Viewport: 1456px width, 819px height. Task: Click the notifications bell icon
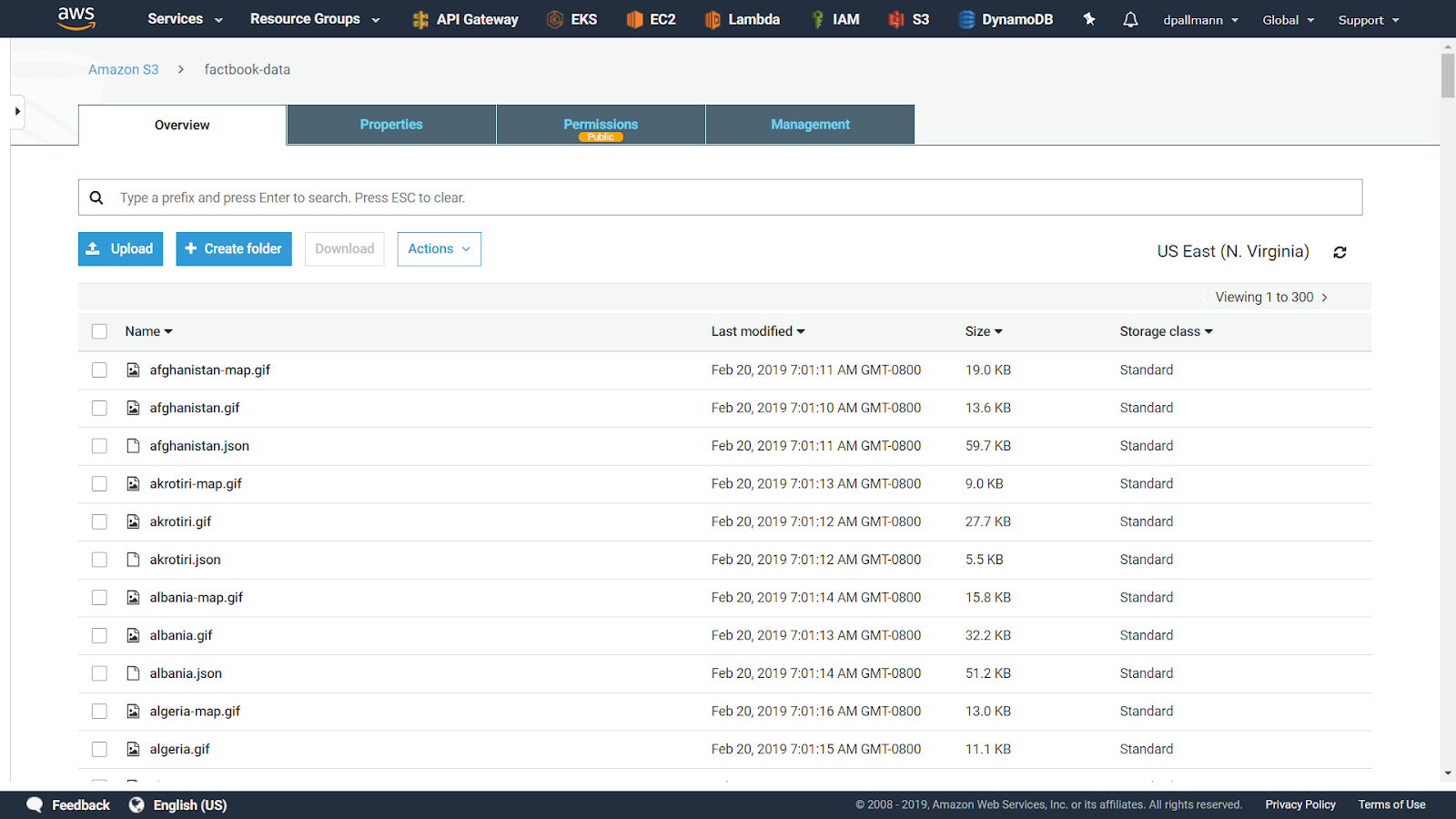[x=1130, y=18]
